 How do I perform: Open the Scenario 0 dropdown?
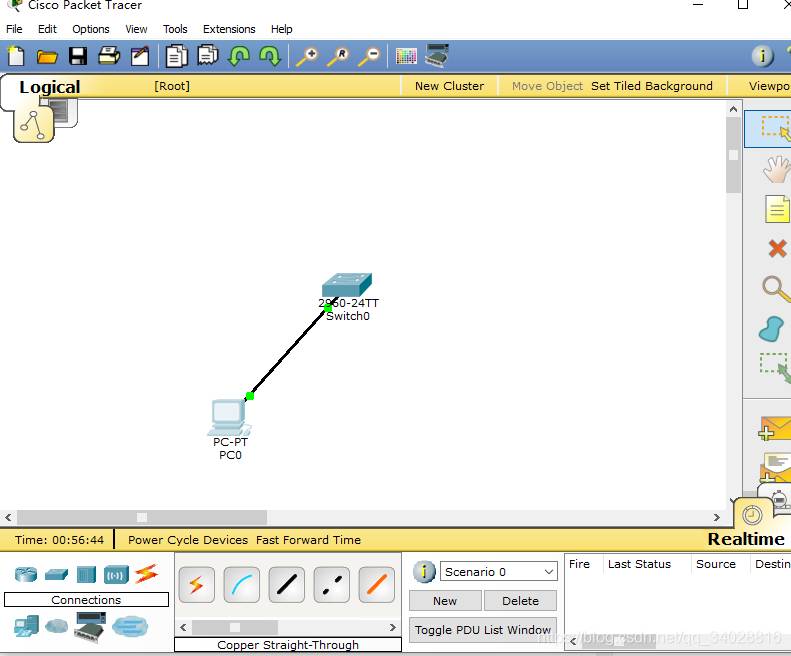498,572
